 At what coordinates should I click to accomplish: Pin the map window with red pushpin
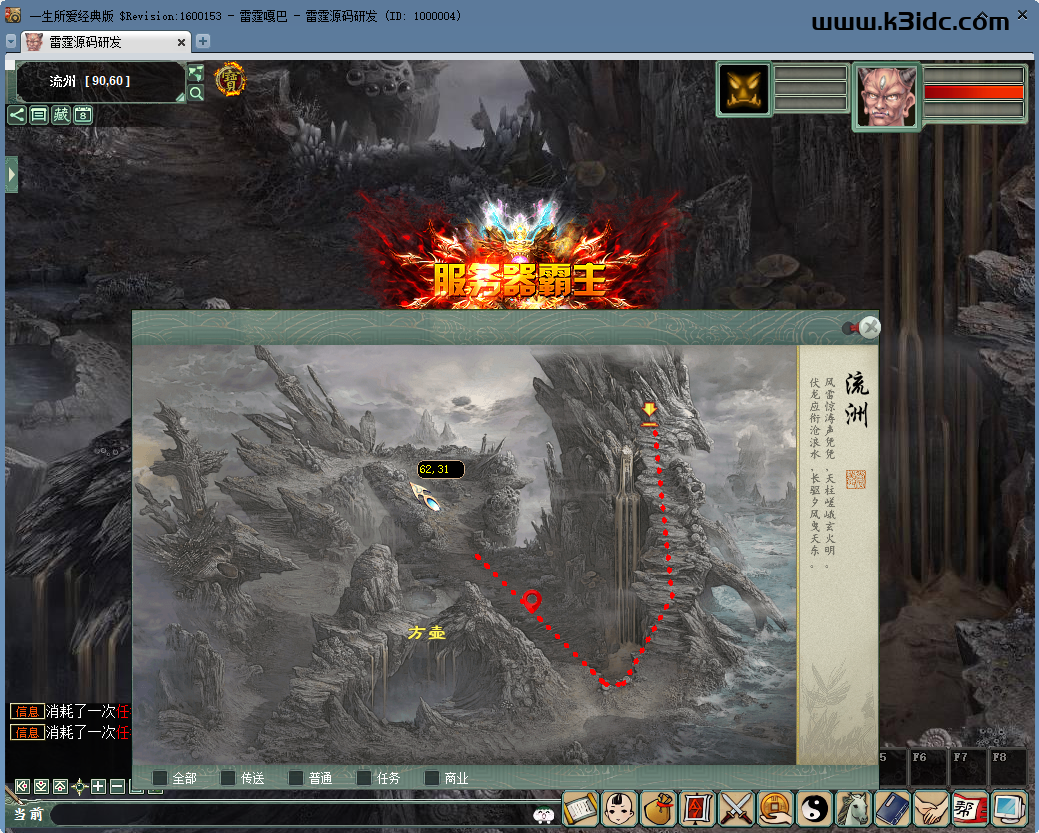coord(850,327)
